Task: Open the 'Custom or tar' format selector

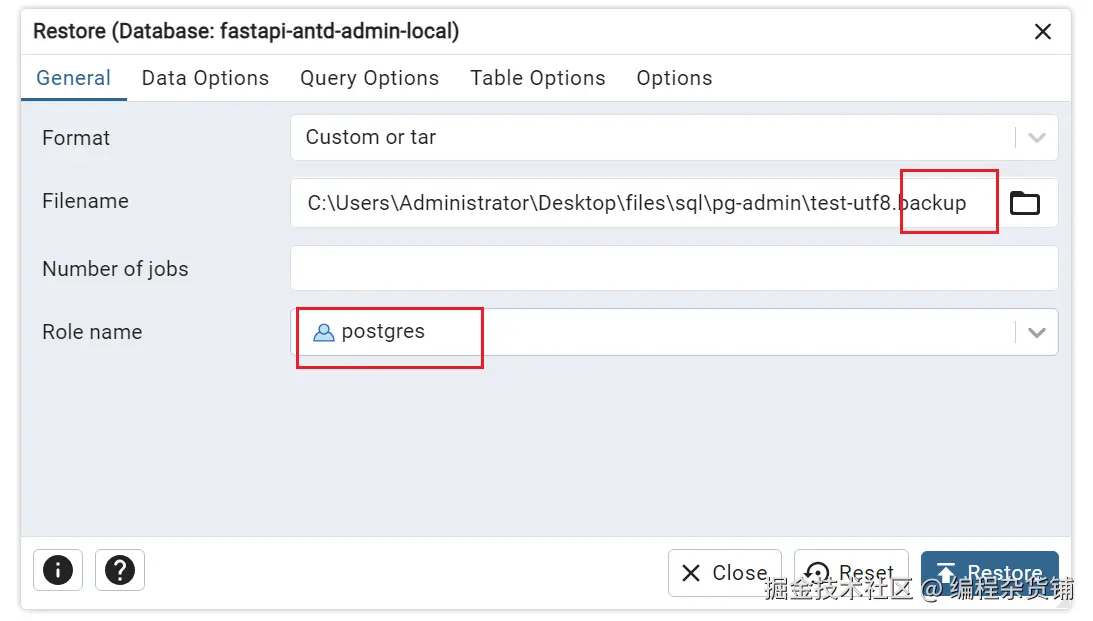Action: coord(650,138)
